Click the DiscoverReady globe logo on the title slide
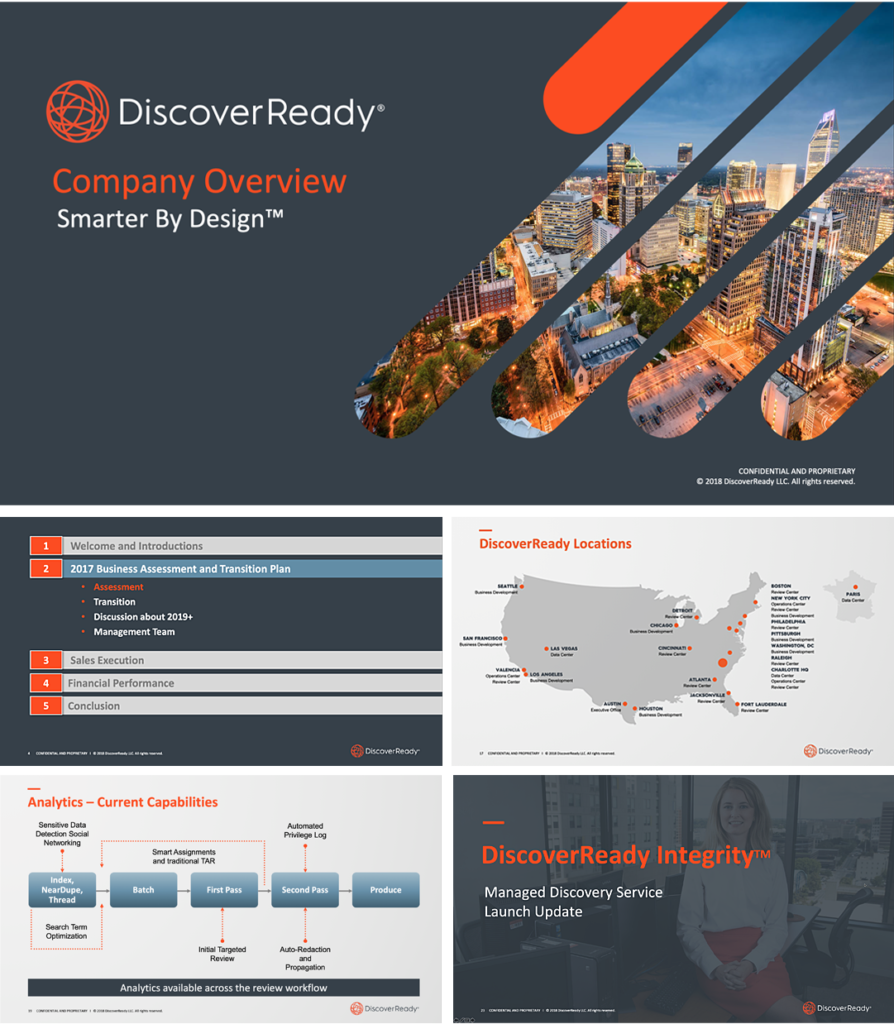Image resolution: width=894 pixels, height=1024 pixels. (x=77, y=110)
